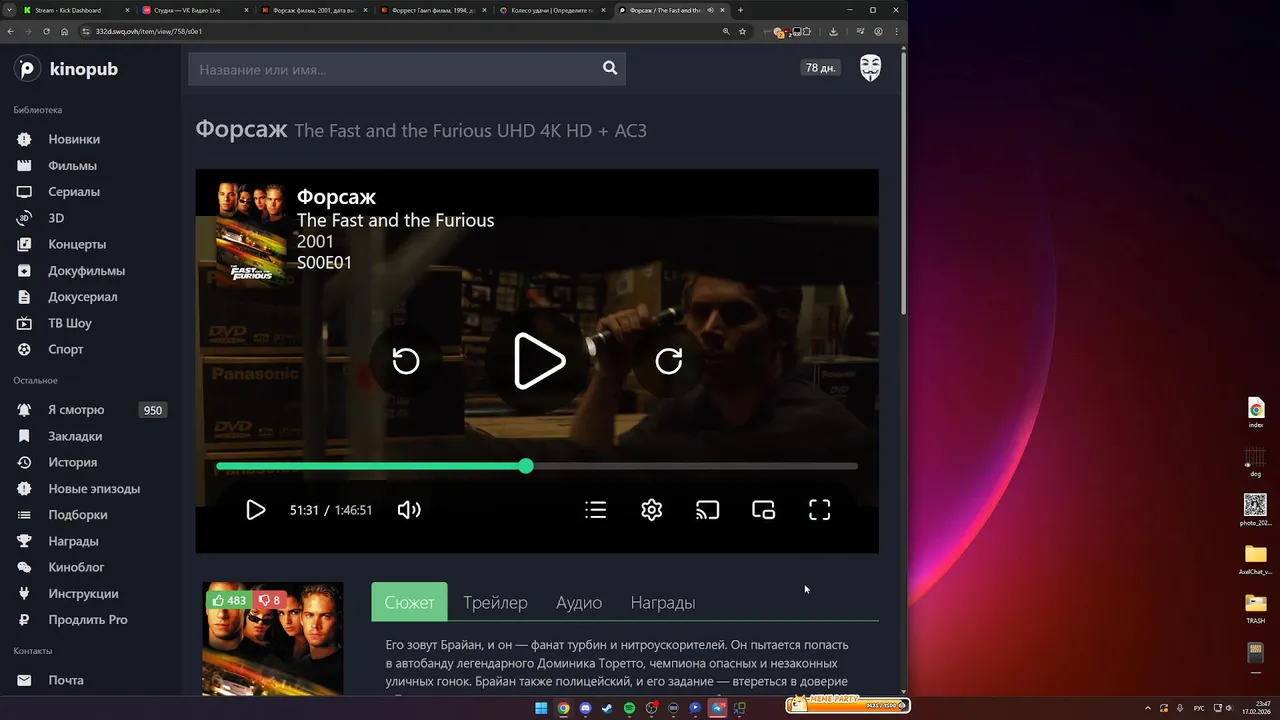Click the green seek bar handle
Image resolution: width=1280 pixels, height=720 pixels.
526,466
